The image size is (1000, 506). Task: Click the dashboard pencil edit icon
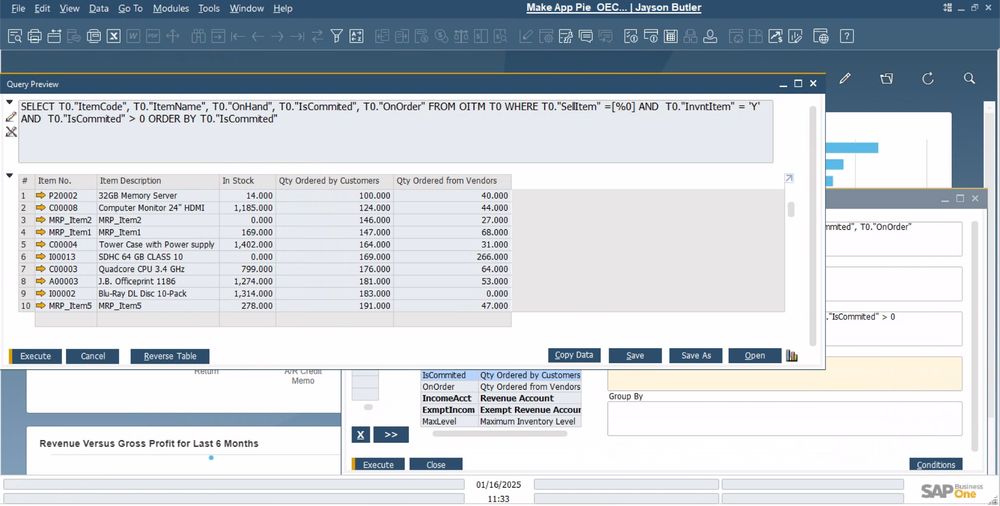pos(845,78)
